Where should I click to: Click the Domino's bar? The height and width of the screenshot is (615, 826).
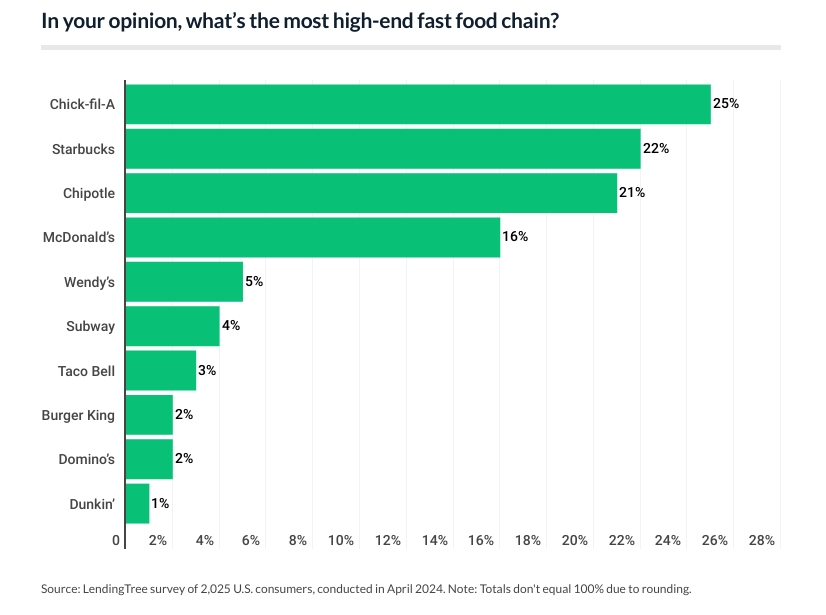click(149, 459)
